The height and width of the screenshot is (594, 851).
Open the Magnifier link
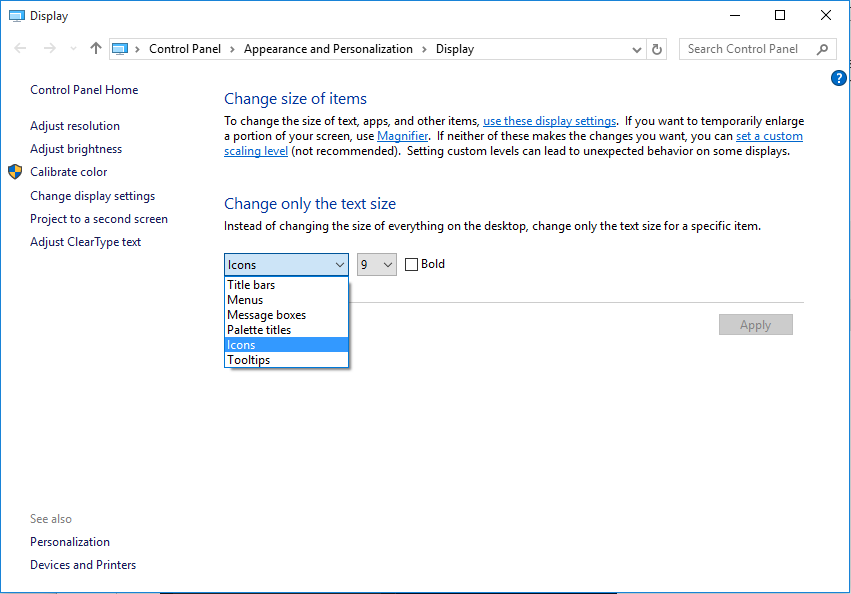click(402, 136)
